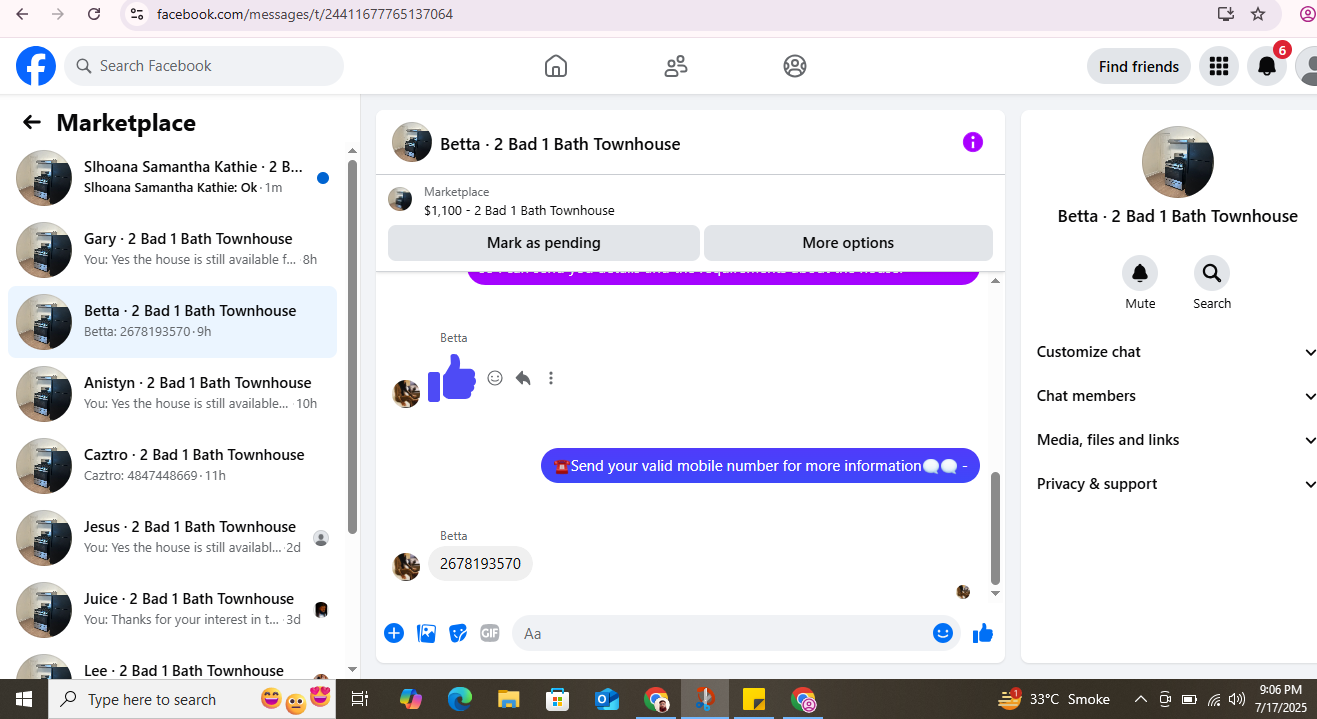Open the Facebook menu grid icon

[x=1218, y=66]
